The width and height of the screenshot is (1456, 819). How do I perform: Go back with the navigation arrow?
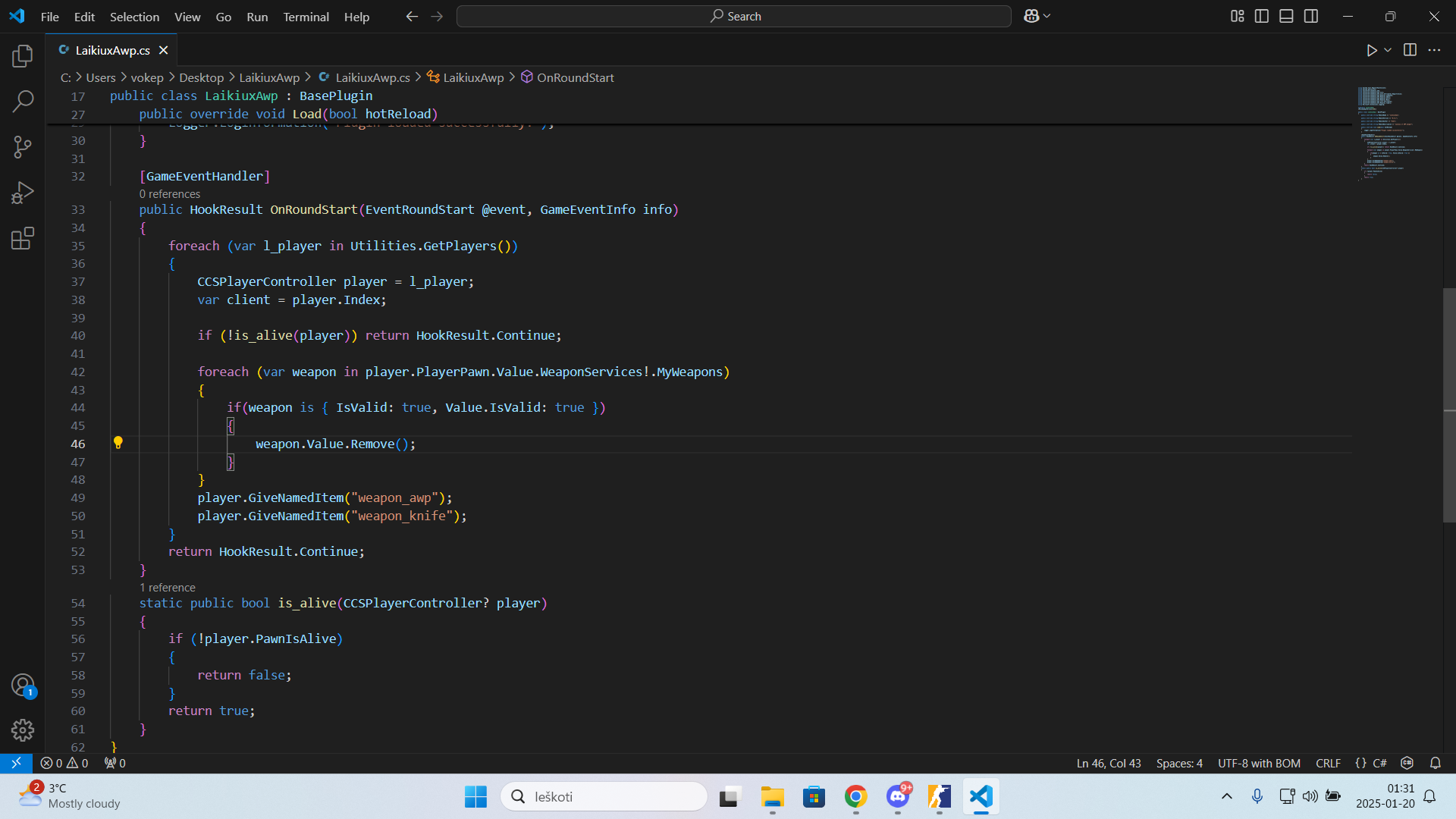click(x=412, y=16)
